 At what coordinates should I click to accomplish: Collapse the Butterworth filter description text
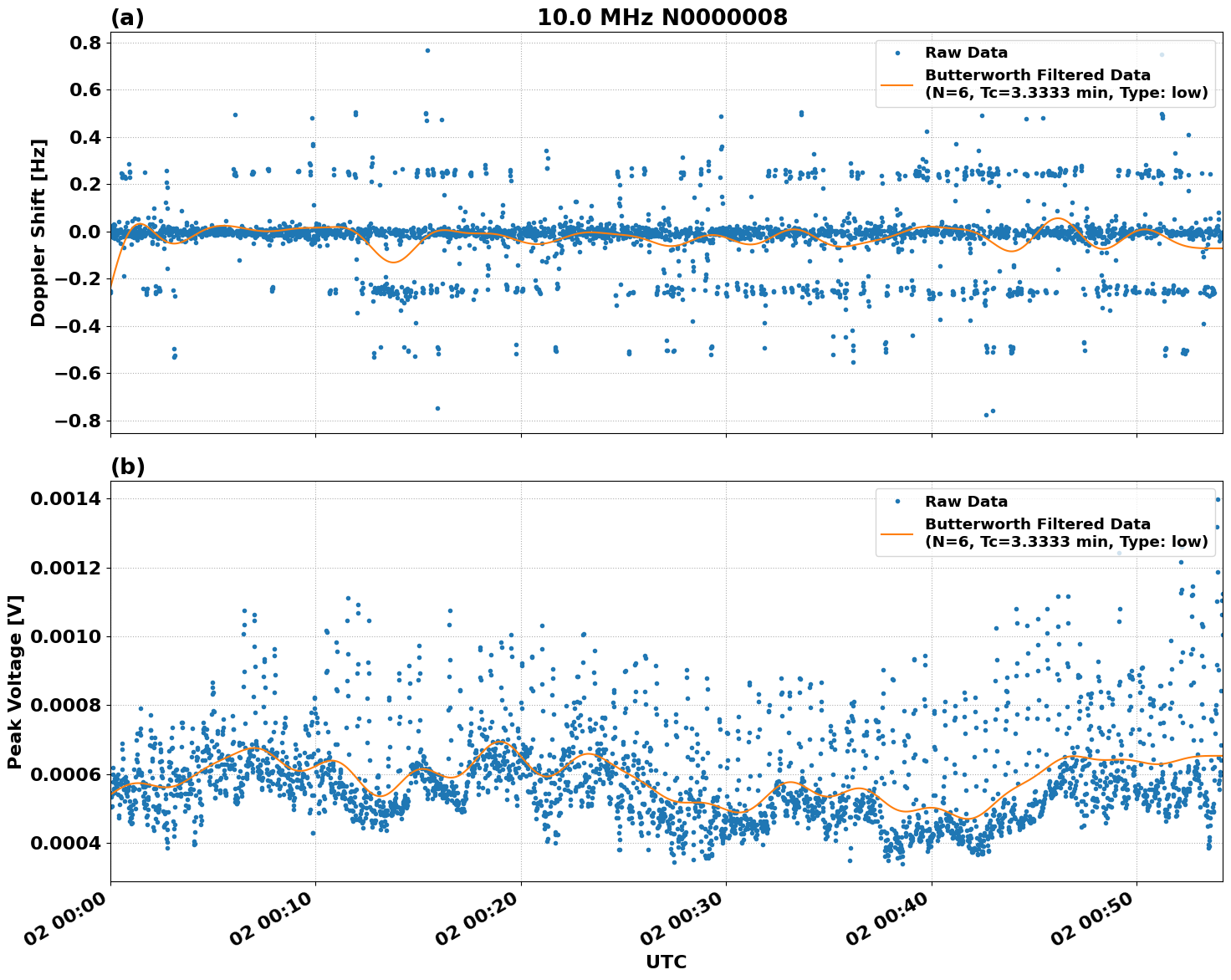pos(1064,94)
